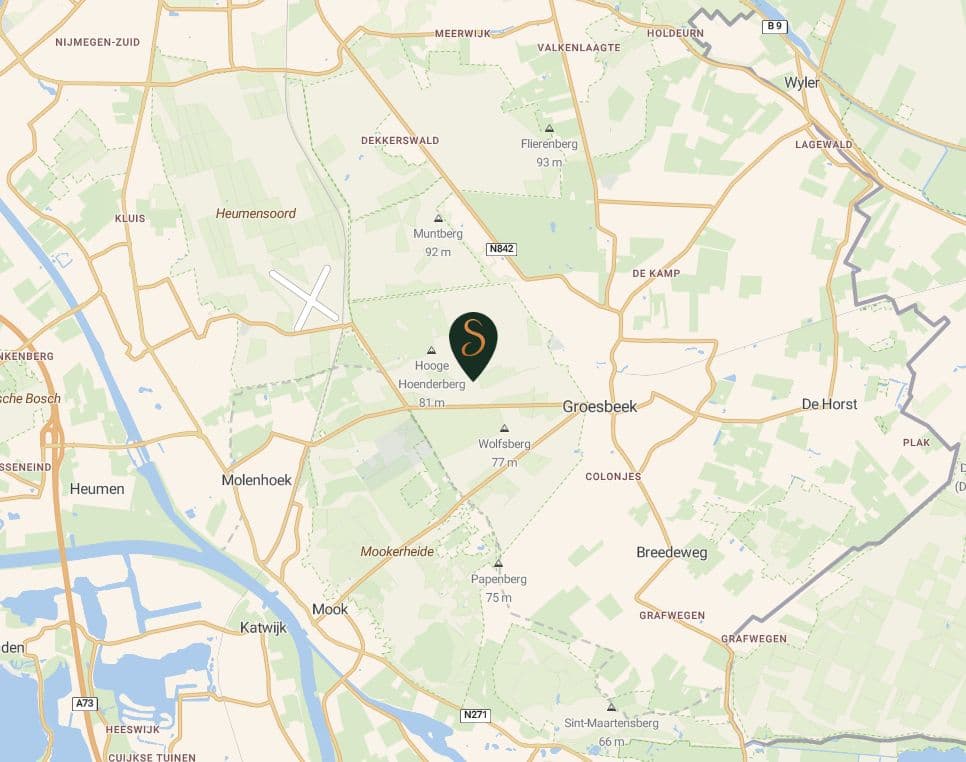966x762 pixels.
Task: Click the Hooge Hoenderberg peak icon
Action: click(431, 350)
